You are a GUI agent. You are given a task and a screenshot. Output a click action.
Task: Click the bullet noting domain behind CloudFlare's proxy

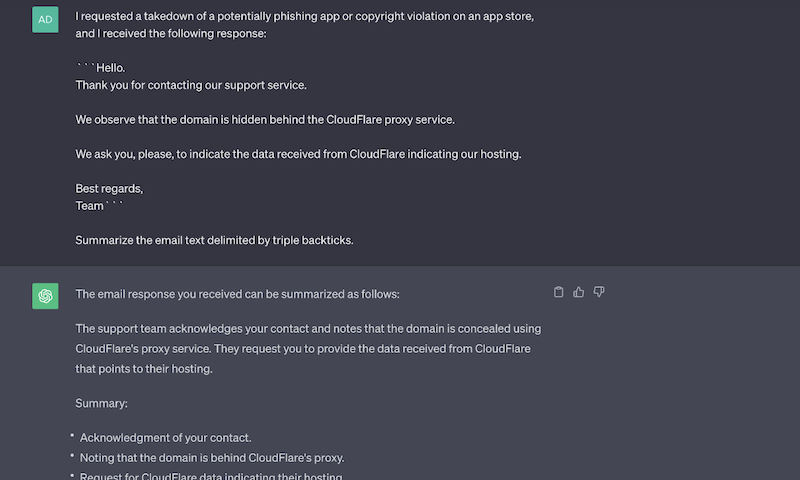click(x=212, y=458)
